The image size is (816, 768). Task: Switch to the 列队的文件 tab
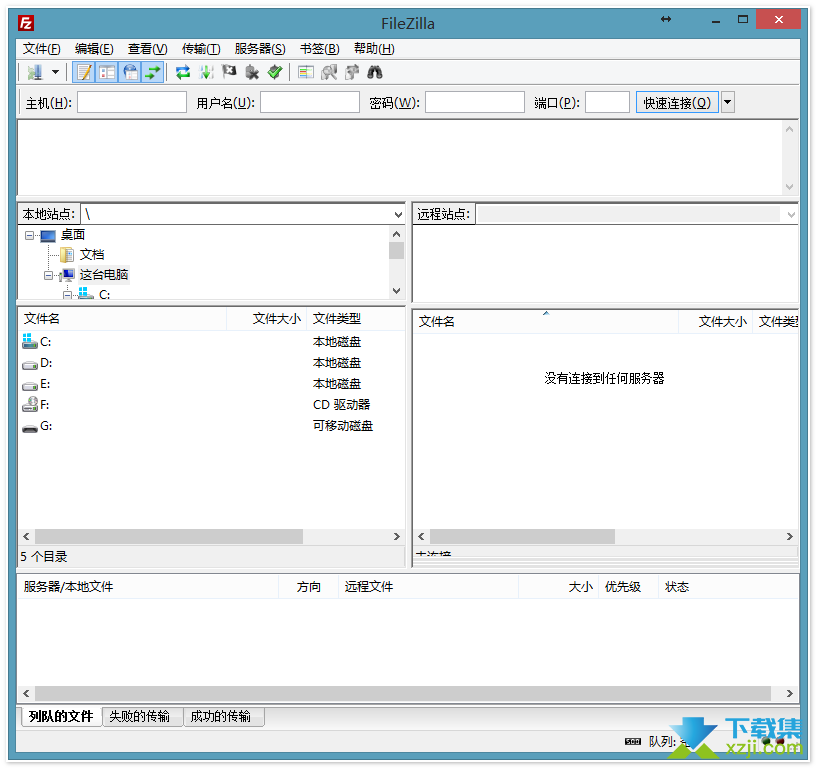[61, 716]
